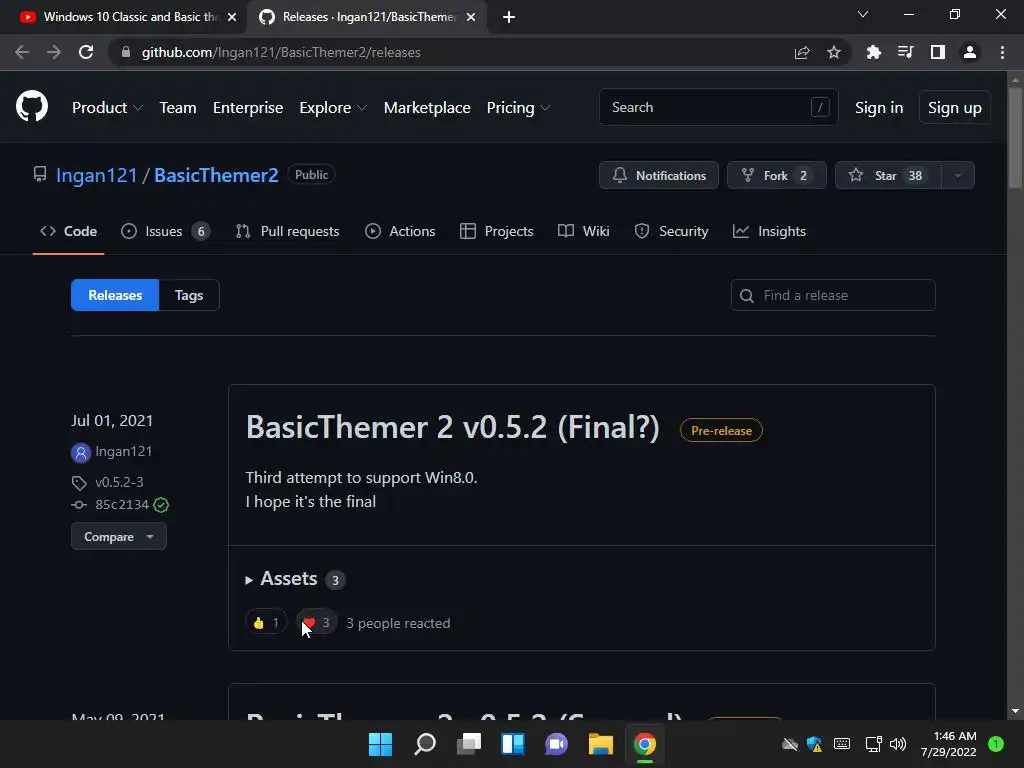The image size is (1024, 768).
Task: Click the heart reaction
Action: (x=317, y=622)
